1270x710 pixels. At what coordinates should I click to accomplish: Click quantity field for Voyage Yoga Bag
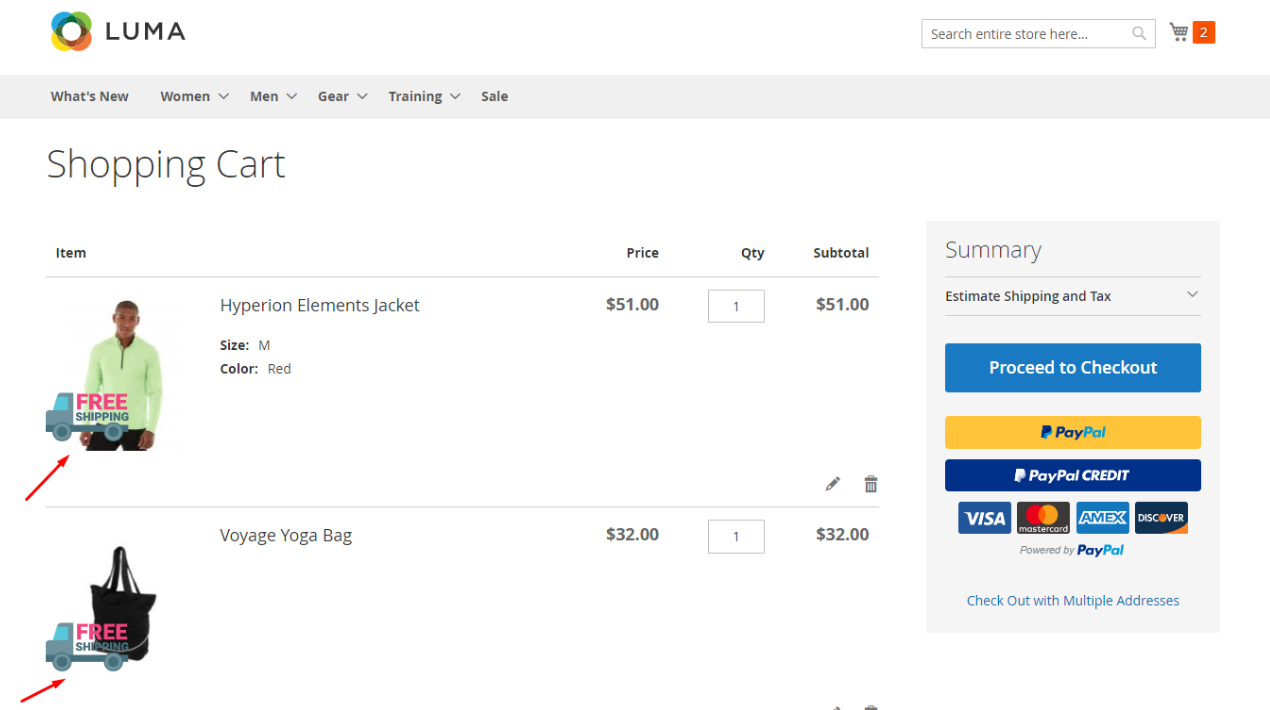click(736, 537)
